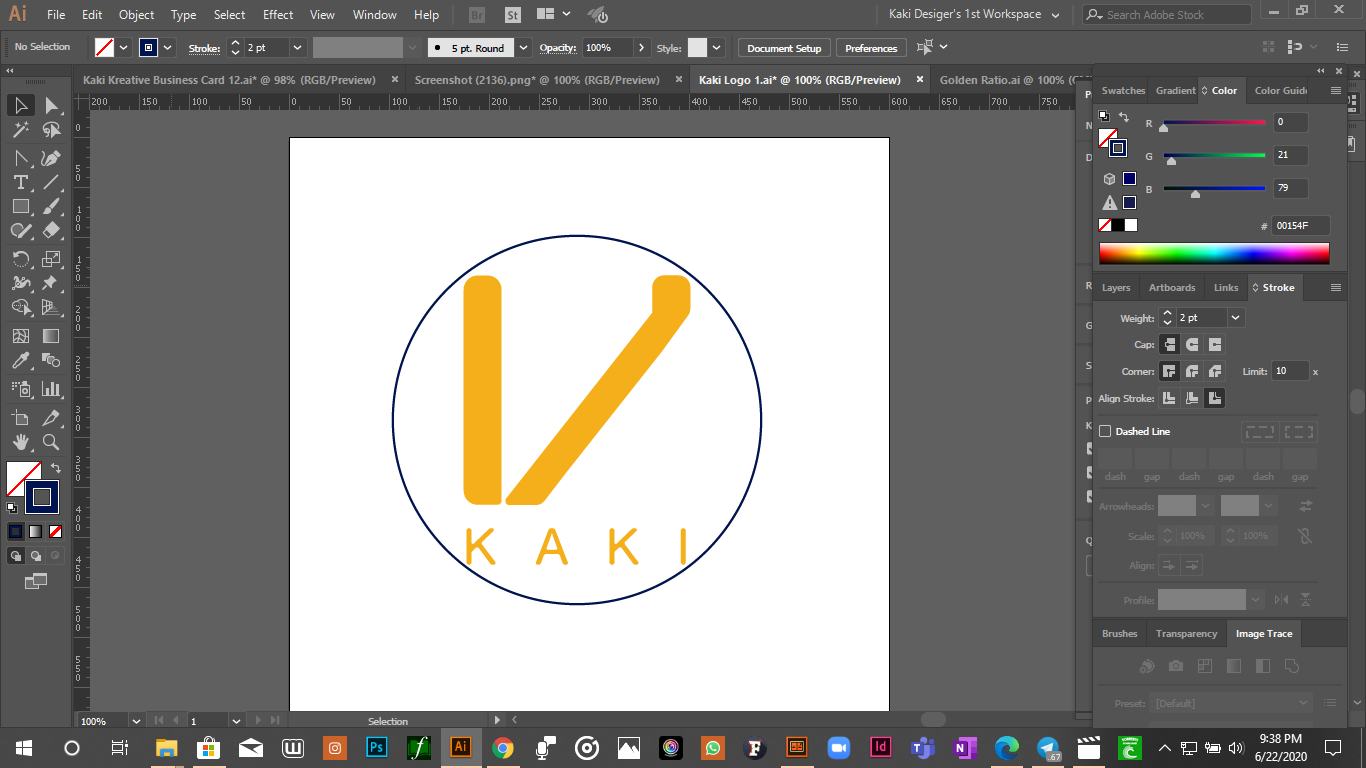
Task: Switch to Kaki Kreative Business Card 12.ai tab
Action: (229, 80)
